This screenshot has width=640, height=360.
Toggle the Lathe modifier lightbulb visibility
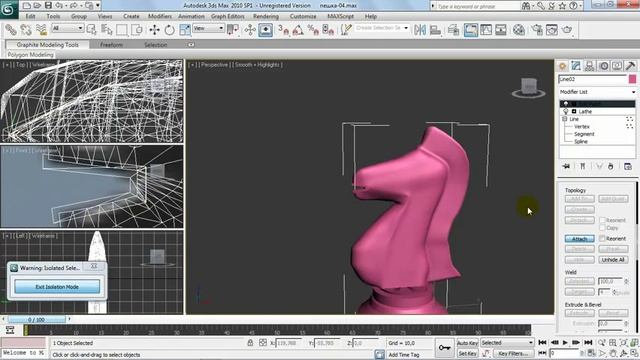[x=566, y=111]
